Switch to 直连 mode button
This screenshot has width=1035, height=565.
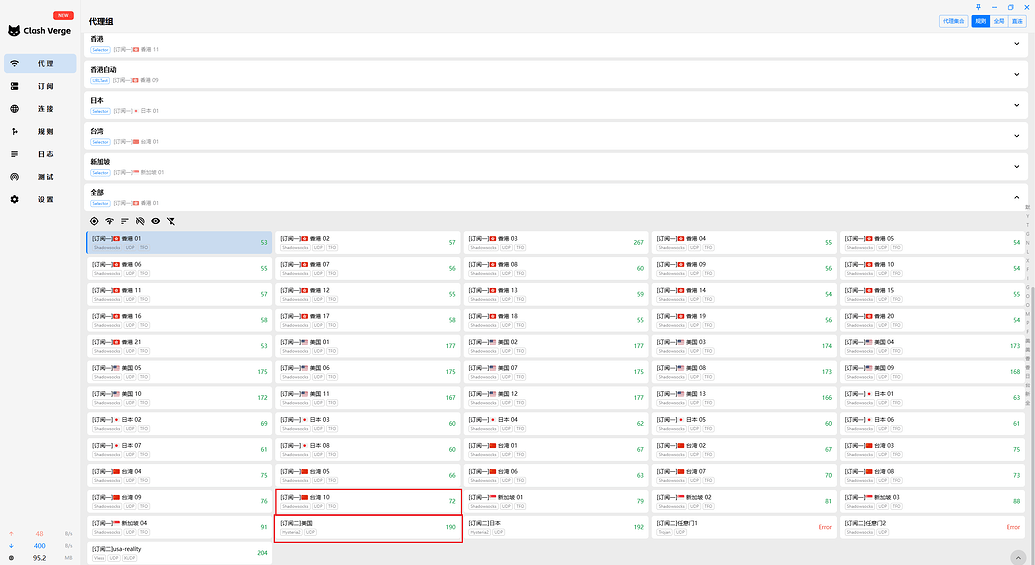point(1017,21)
